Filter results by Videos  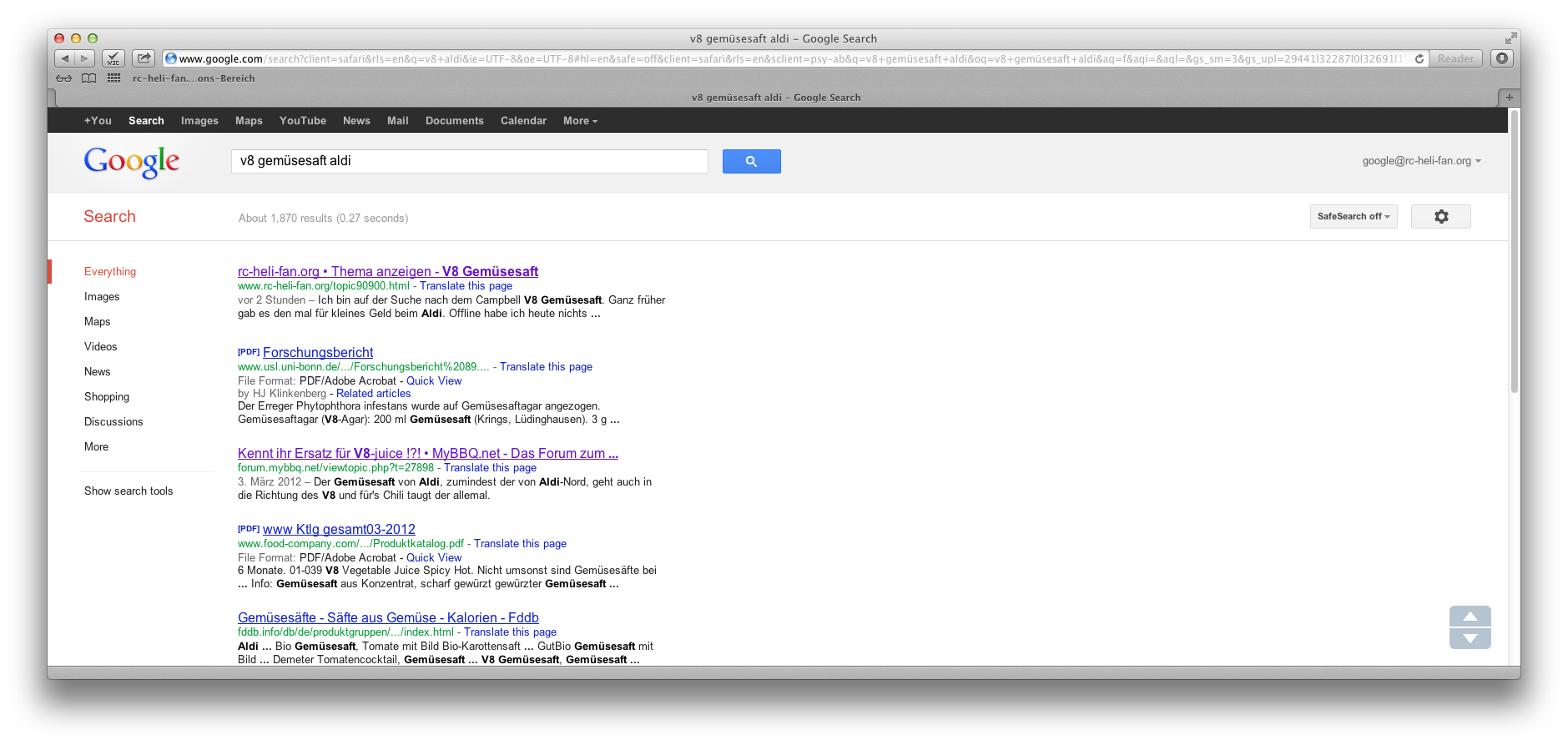tap(100, 347)
